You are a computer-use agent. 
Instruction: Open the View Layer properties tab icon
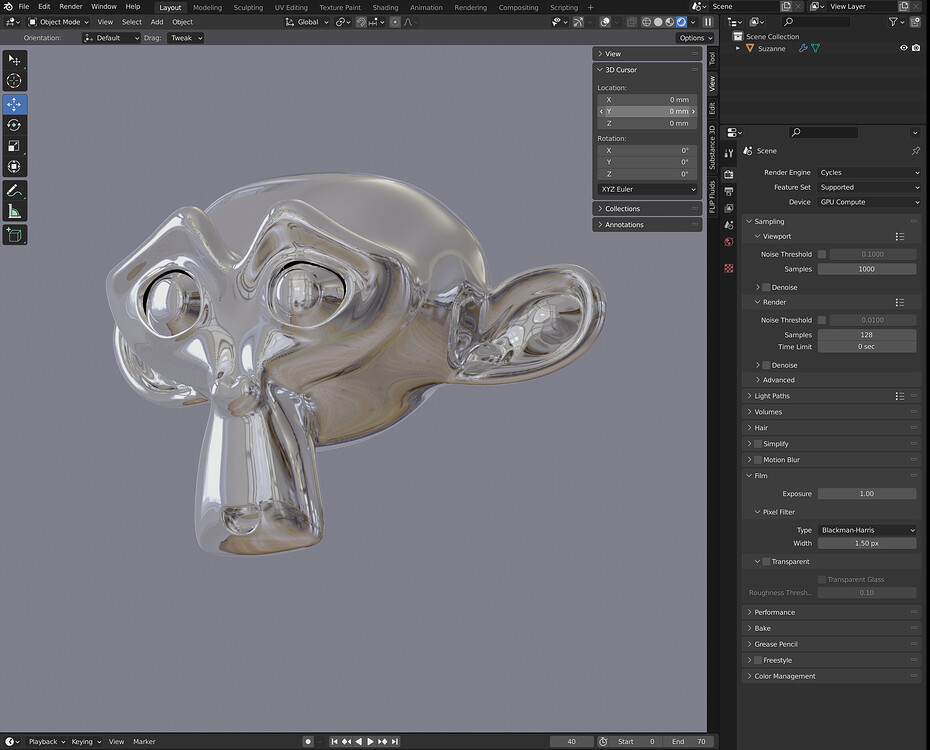click(x=729, y=208)
